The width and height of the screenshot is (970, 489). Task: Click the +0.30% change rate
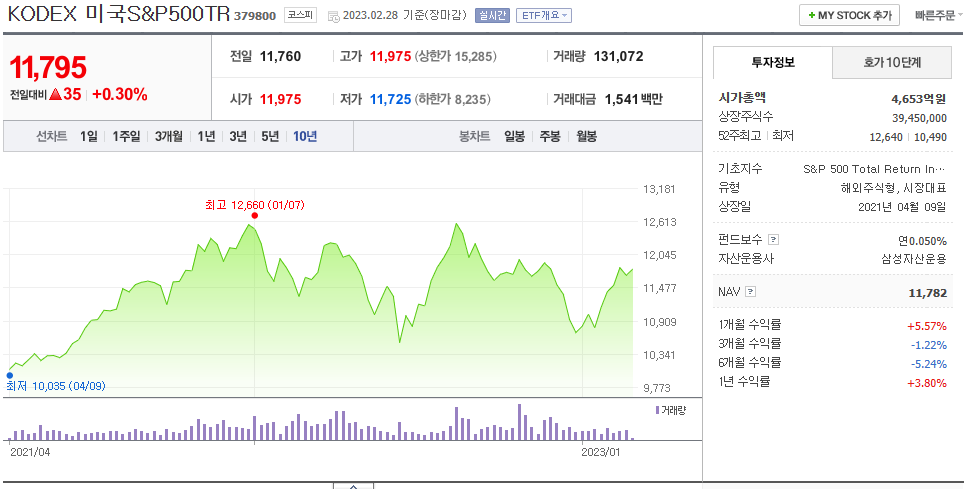(x=120, y=94)
